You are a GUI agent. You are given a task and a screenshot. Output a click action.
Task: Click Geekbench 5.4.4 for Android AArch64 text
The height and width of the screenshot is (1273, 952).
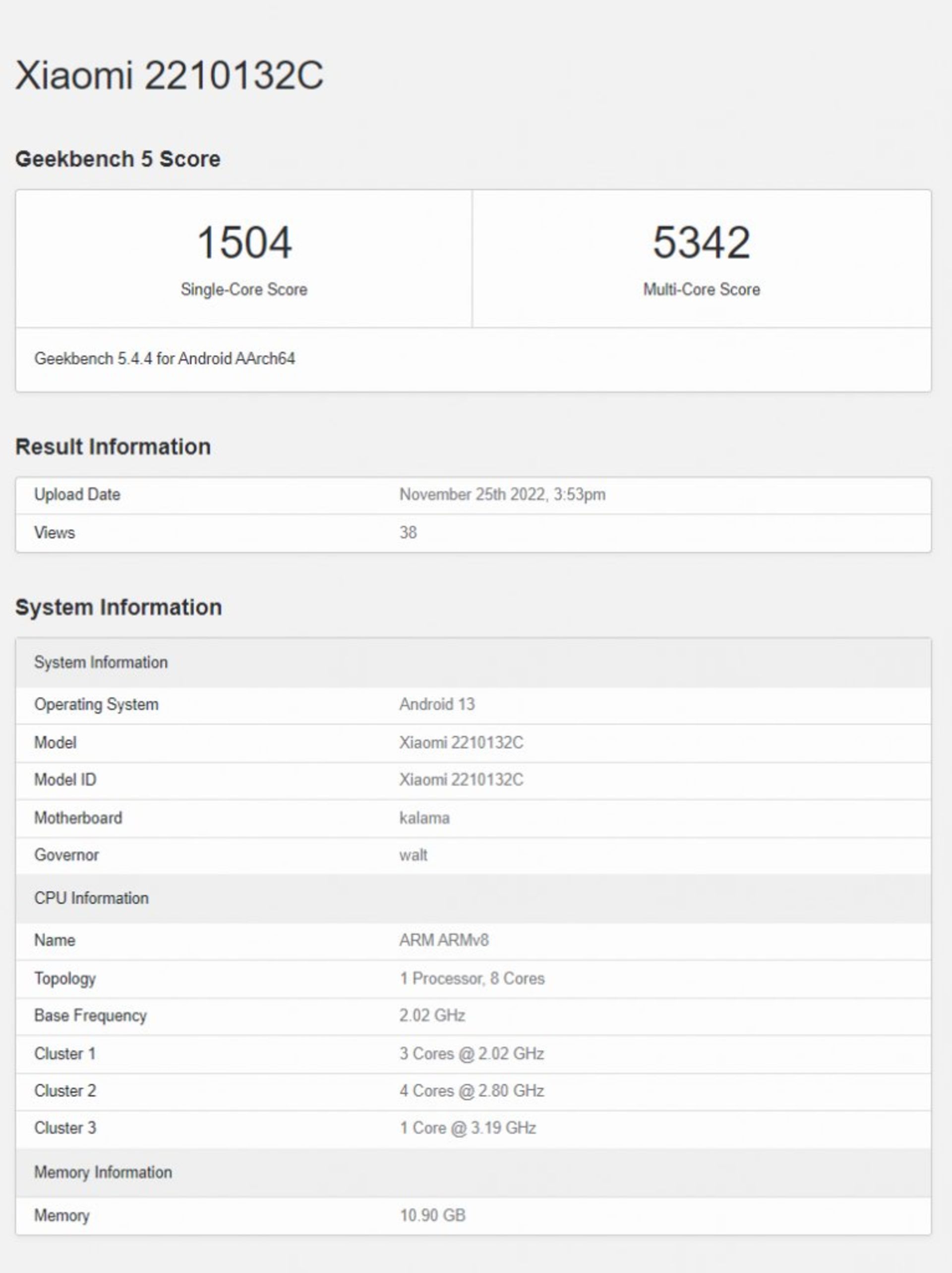pyautogui.click(x=165, y=359)
